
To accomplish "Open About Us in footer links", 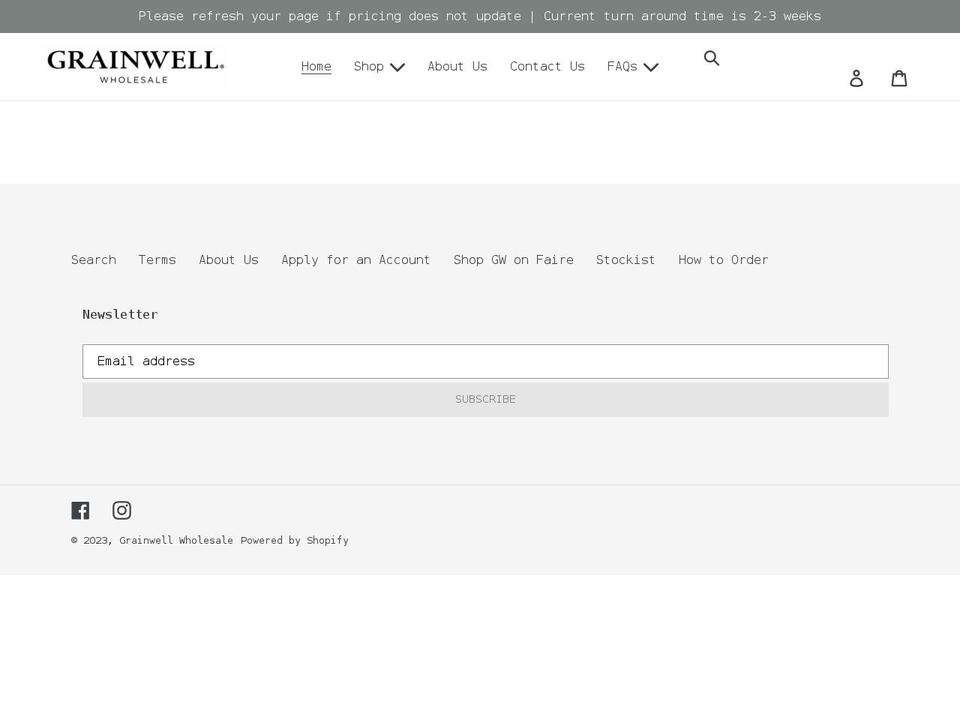I will 229,260.
